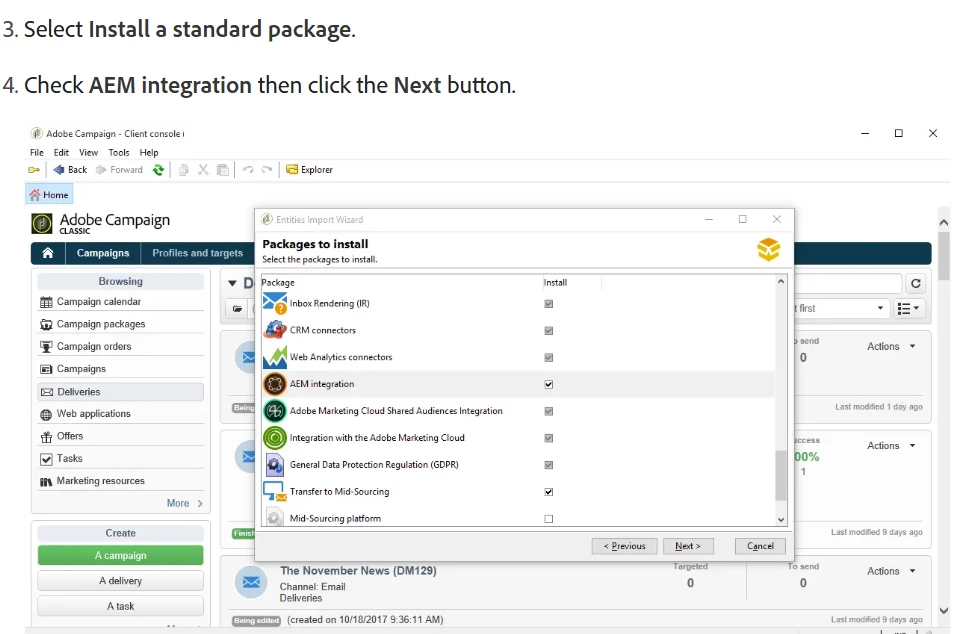This screenshot has height=634, width=959.
Task: Switch to Profiles and targets tab
Action: click(x=198, y=253)
